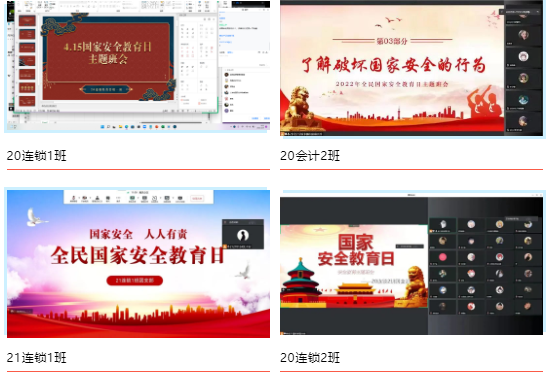Image resolution: width=551 pixels, height=374 pixels.
Task: Open the 20会计2班 slide image
Action: [411, 68]
